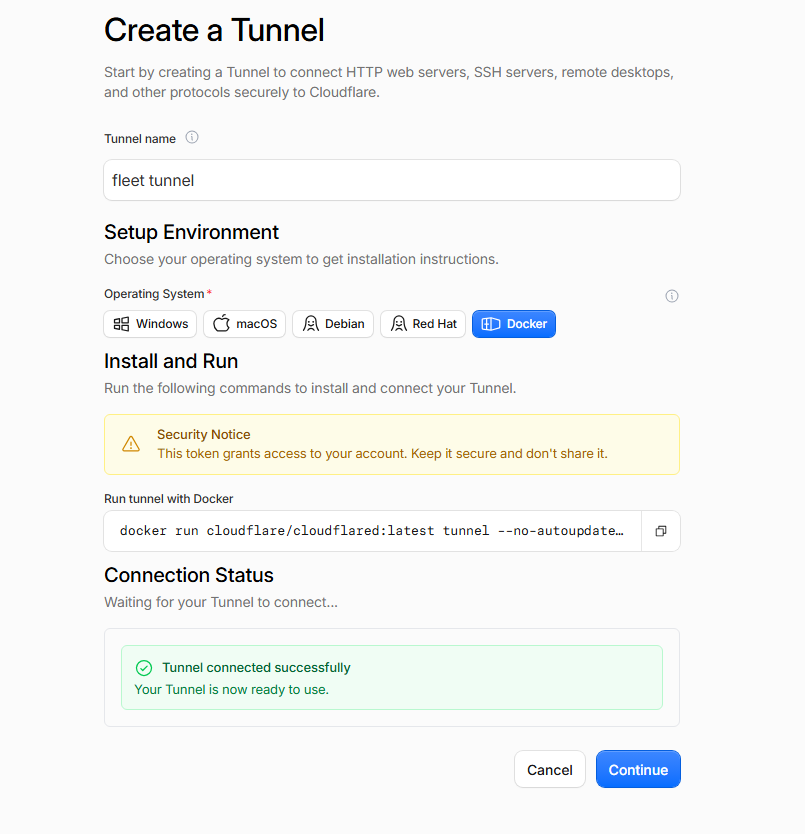Image resolution: width=805 pixels, height=834 pixels.
Task: Click the 'Waiting for your Tunnel to connect...' text
Action: 221,602
